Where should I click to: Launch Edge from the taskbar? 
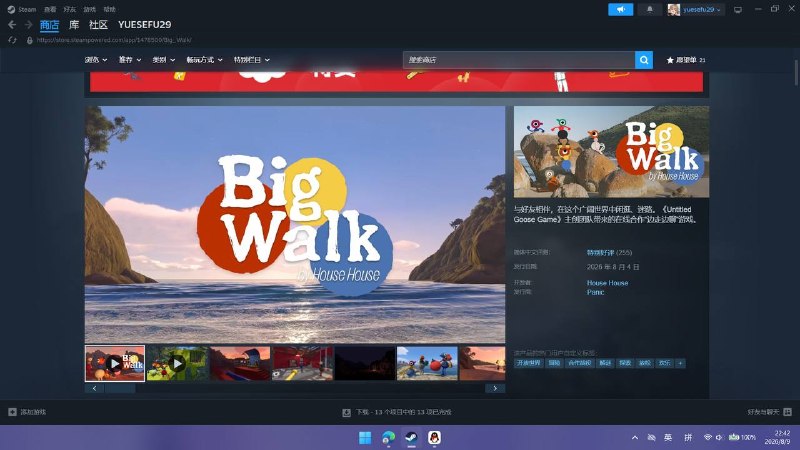388,438
